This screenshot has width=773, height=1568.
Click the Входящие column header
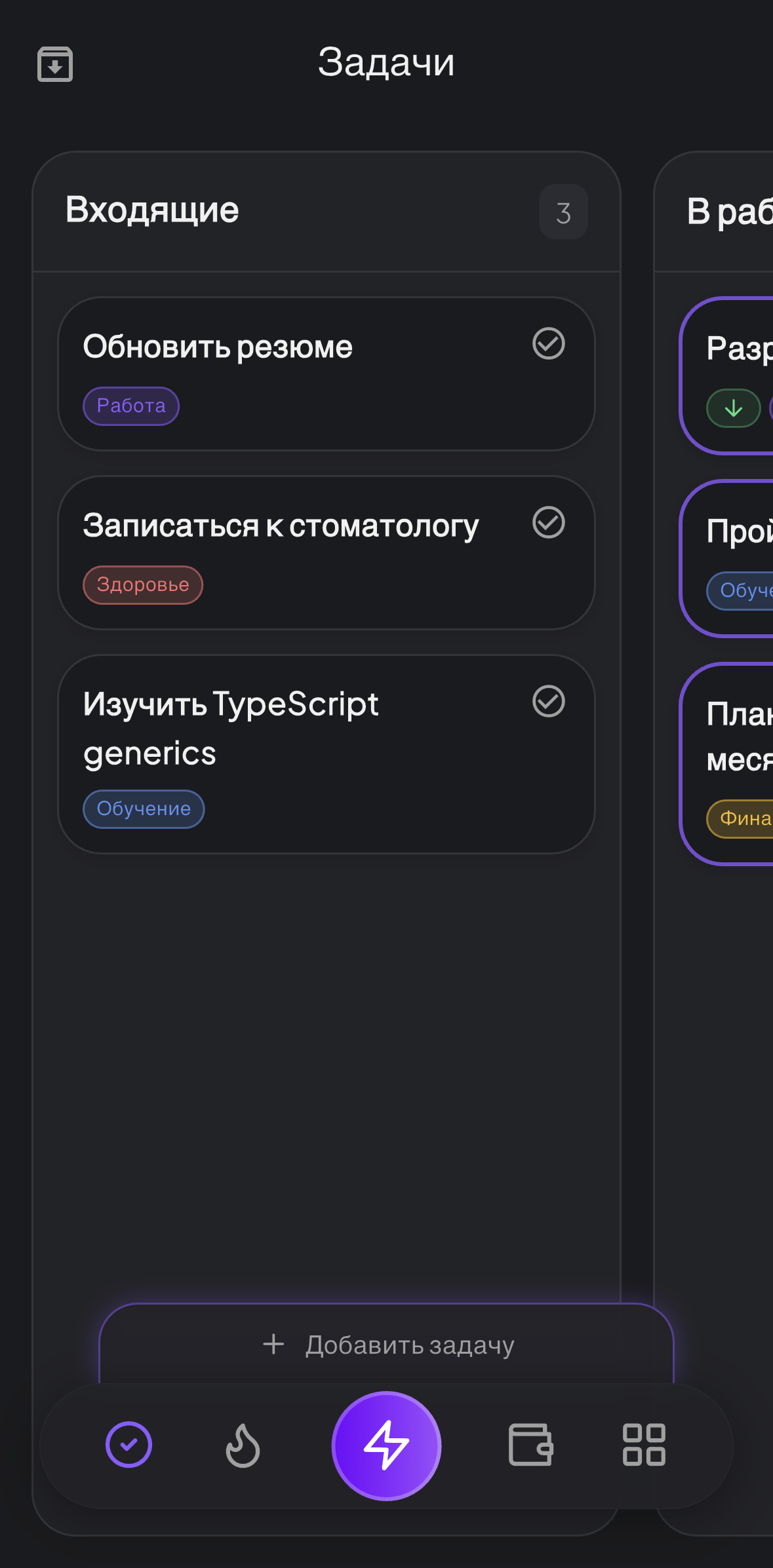click(153, 210)
